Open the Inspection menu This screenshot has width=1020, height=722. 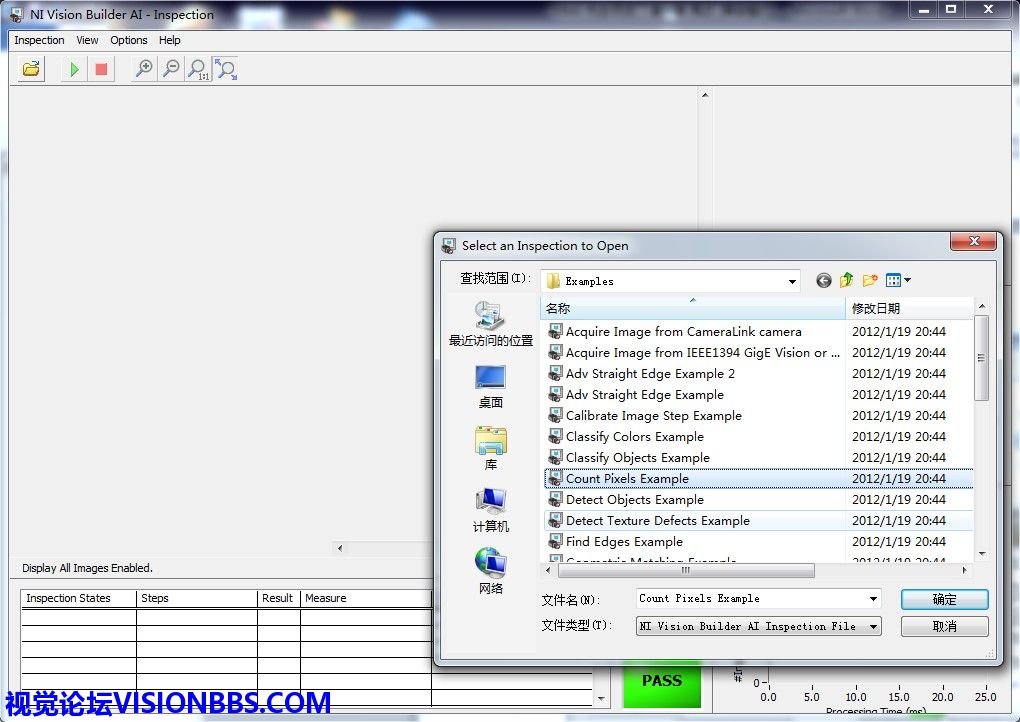point(39,40)
